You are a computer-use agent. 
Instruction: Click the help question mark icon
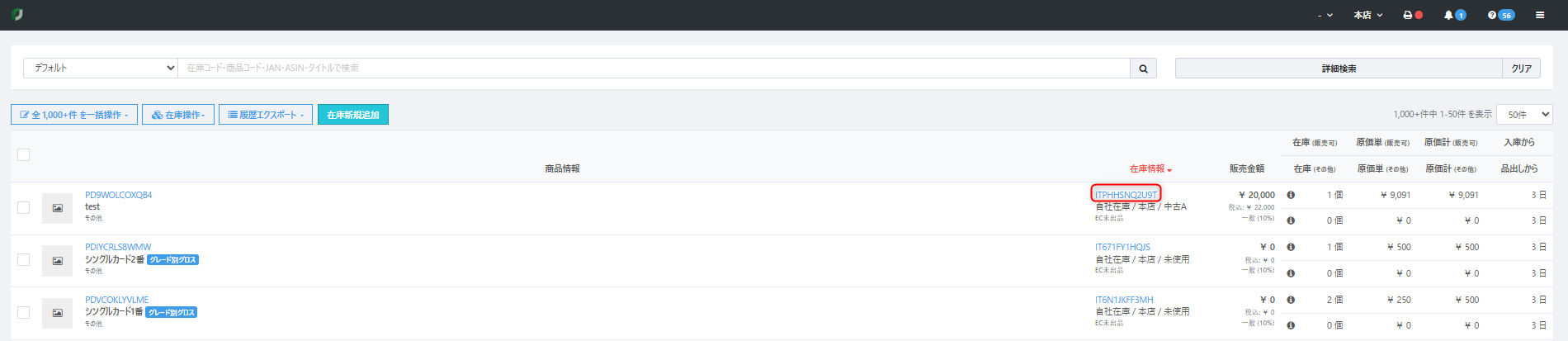[1492, 15]
